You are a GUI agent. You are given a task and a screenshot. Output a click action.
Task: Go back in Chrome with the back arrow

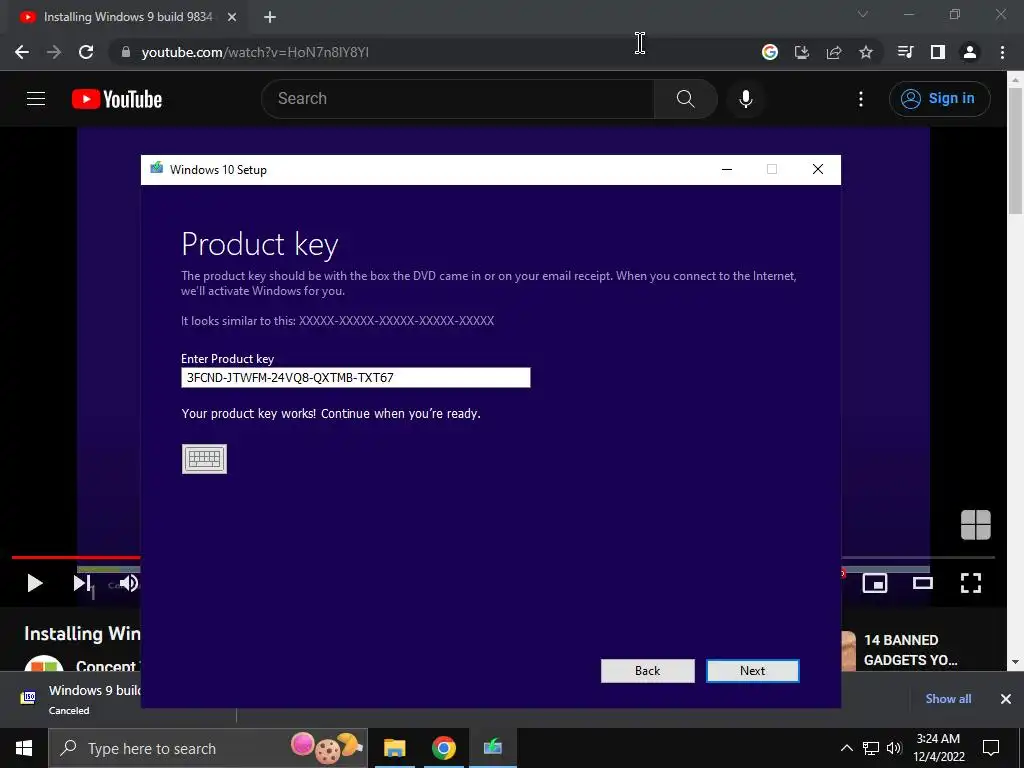pos(22,52)
